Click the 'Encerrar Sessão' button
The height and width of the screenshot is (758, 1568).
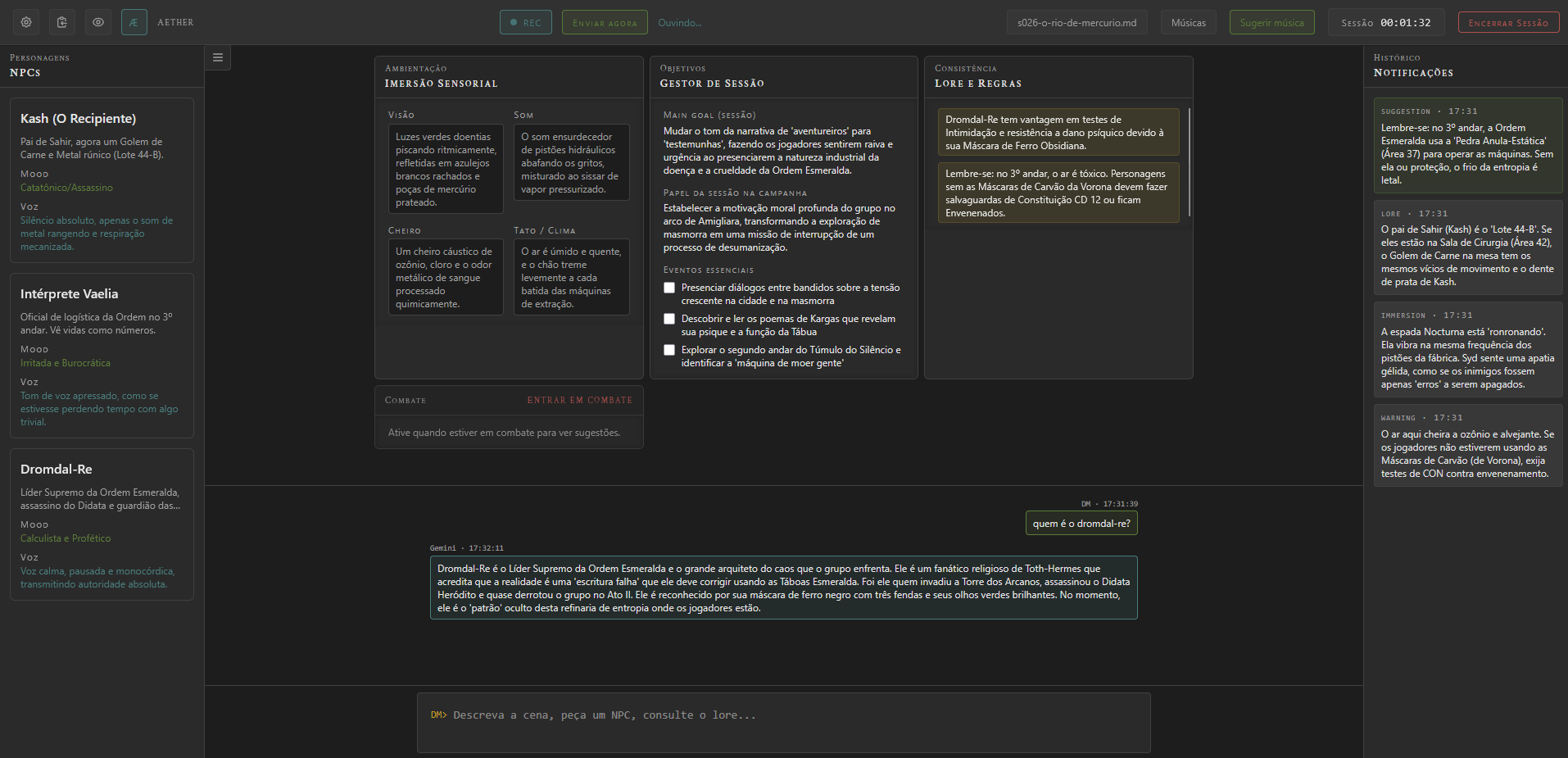point(1508,22)
